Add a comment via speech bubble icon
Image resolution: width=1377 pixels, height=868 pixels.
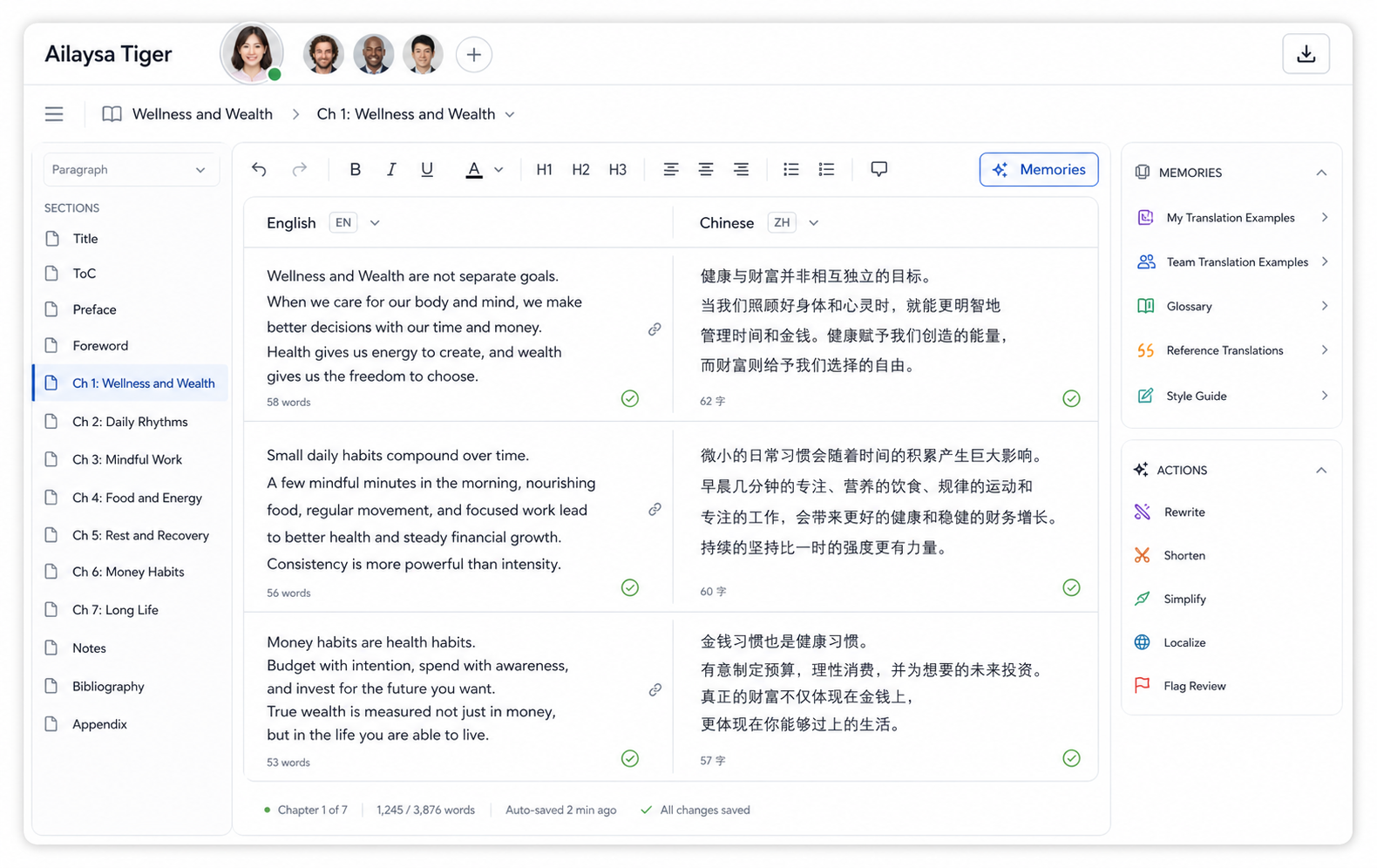point(878,169)
